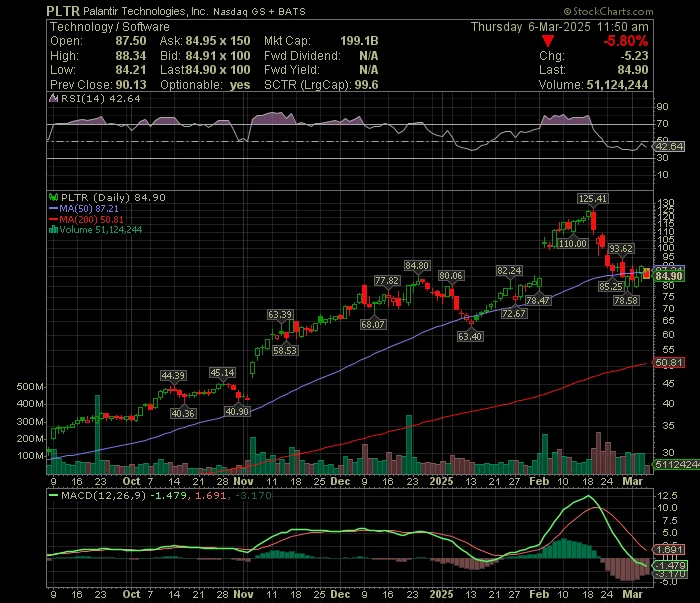Image resolution: width=700 pixels, height=603 pixels.
Task: Click the tall September 23 volume bar
Action: [x=97, y=434]
